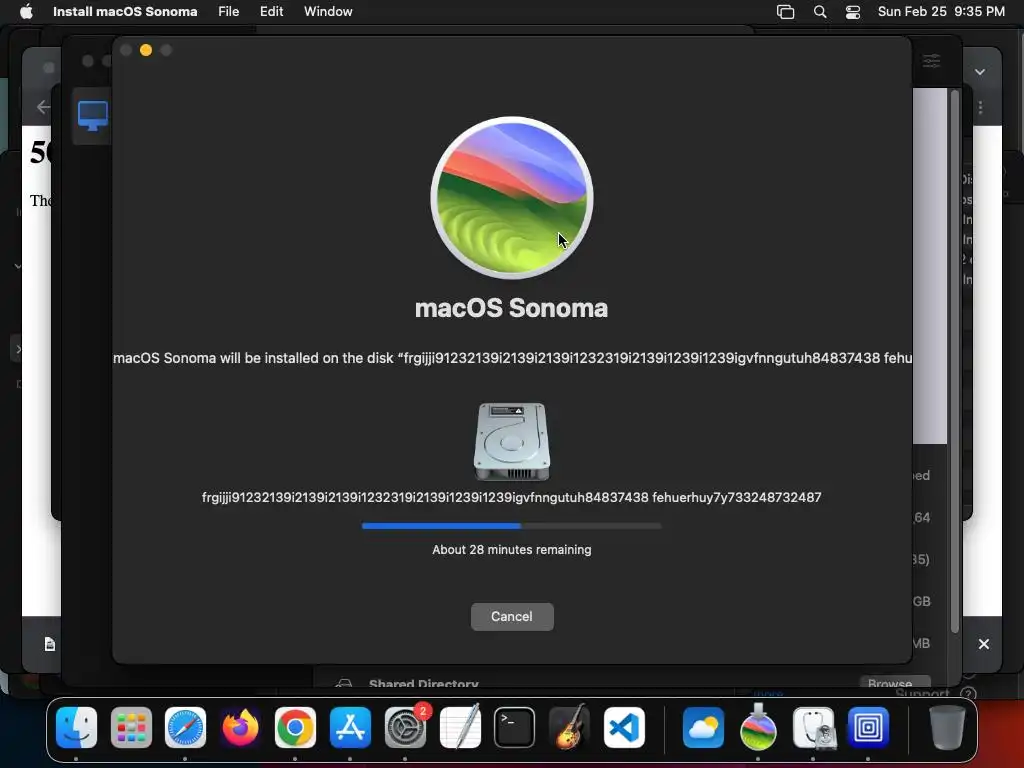Open Spotlight search
The width and height of the screenshot is (1024, 768).
point(820,12)
